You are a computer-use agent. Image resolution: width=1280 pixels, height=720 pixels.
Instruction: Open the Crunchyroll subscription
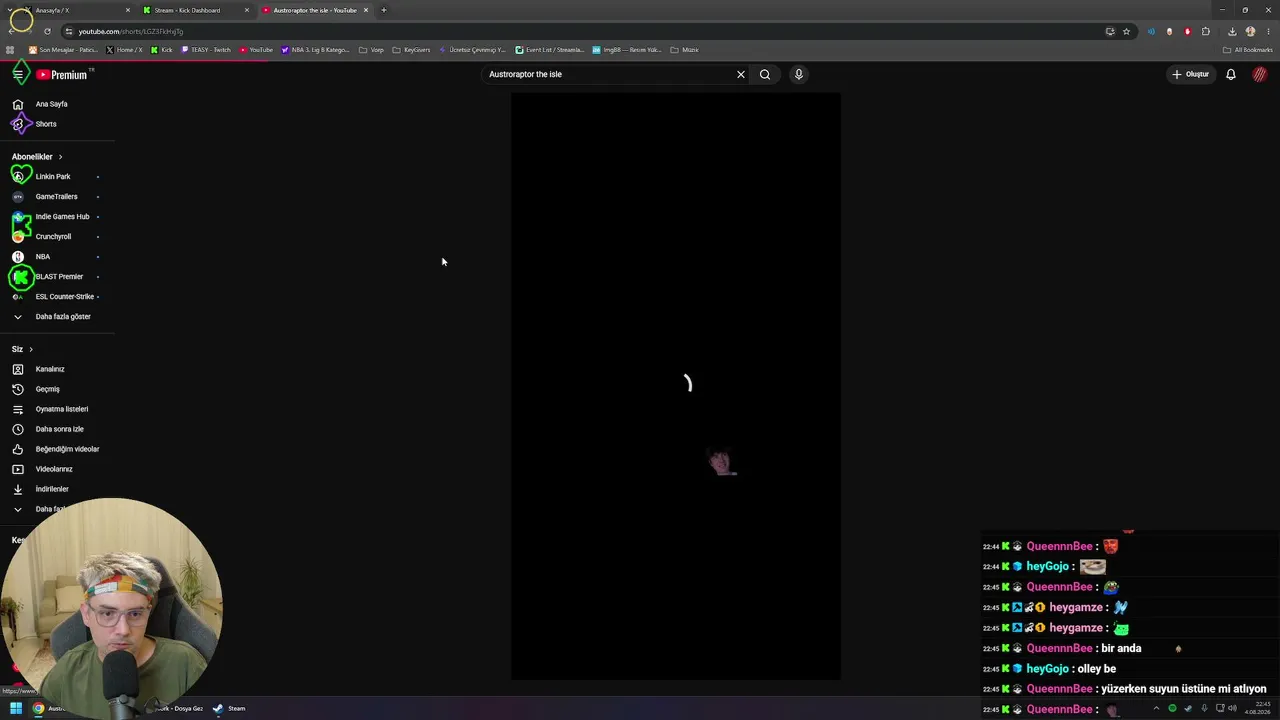[x=53, y=237]
